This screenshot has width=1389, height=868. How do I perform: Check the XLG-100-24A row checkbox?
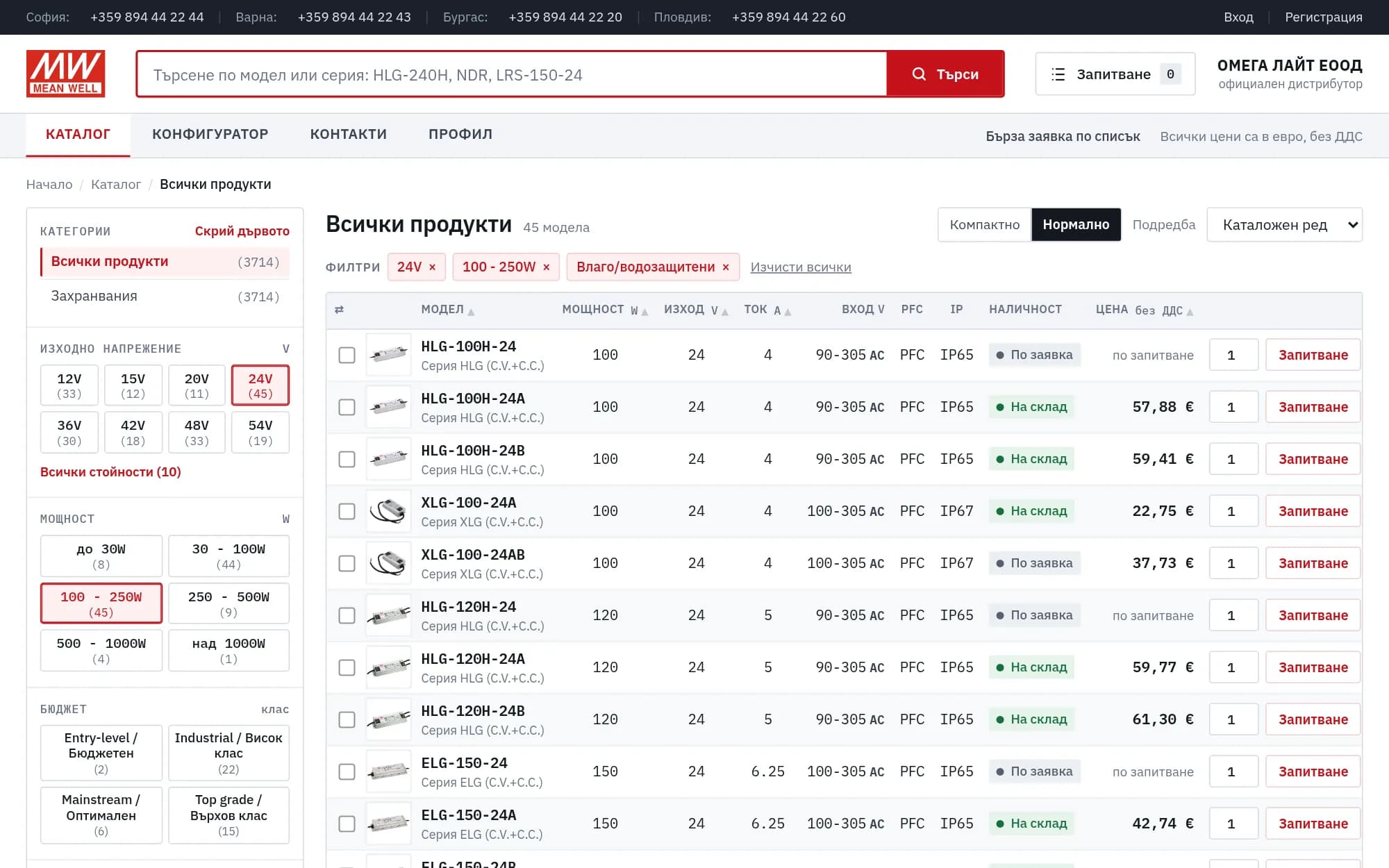tap(347, 511)
